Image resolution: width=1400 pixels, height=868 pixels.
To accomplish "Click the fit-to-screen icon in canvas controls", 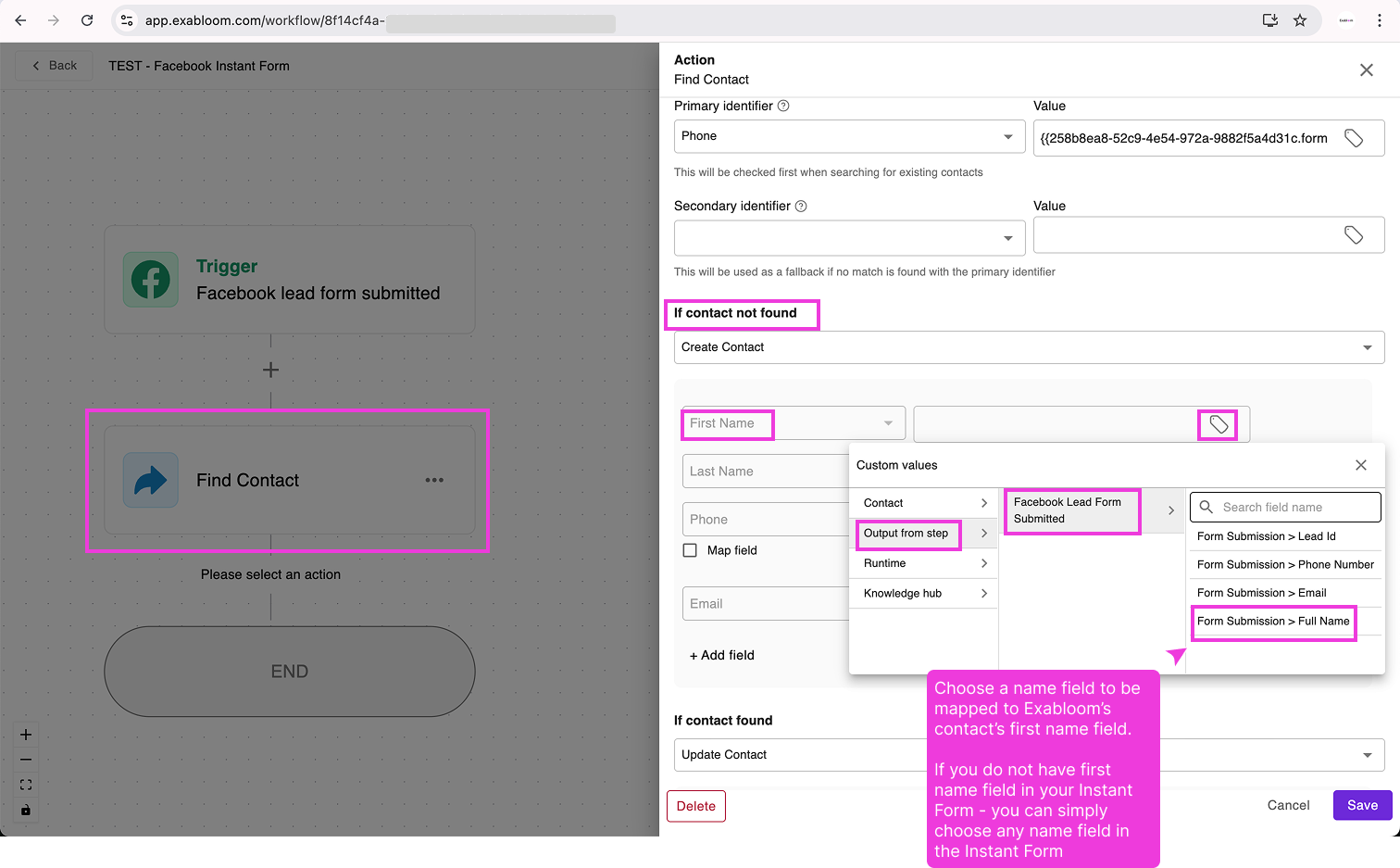I will point(25,785).
